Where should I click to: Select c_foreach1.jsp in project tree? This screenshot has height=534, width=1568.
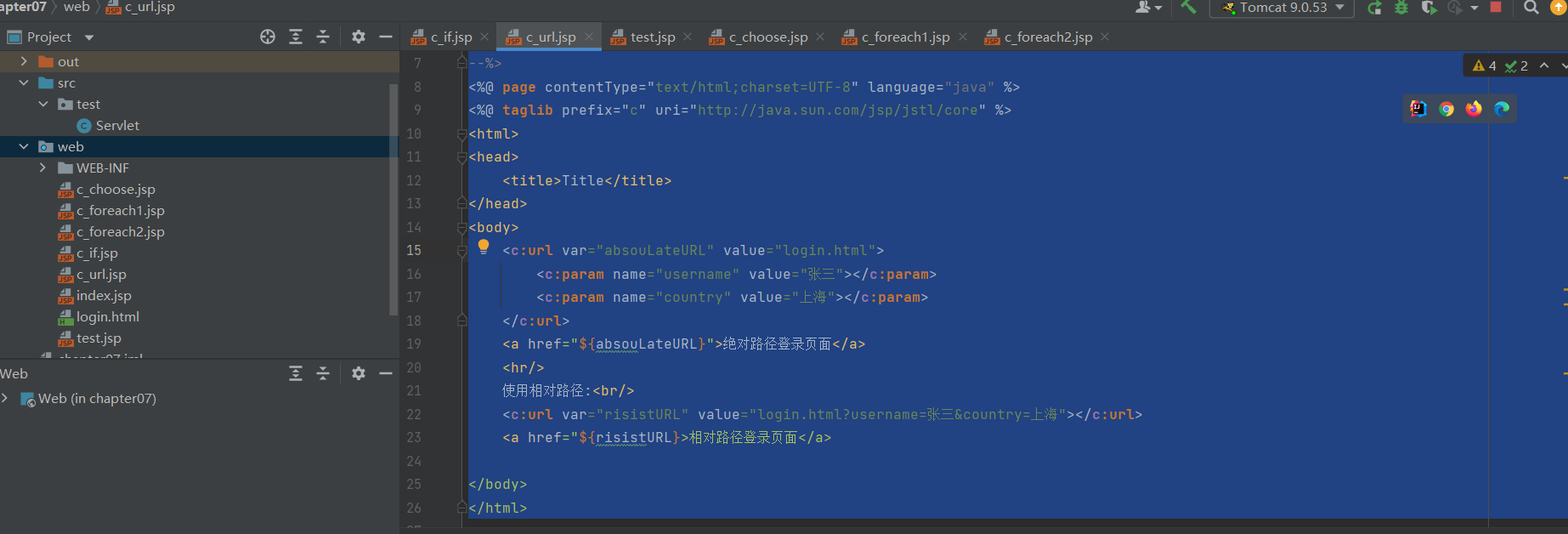click(121, 210)
